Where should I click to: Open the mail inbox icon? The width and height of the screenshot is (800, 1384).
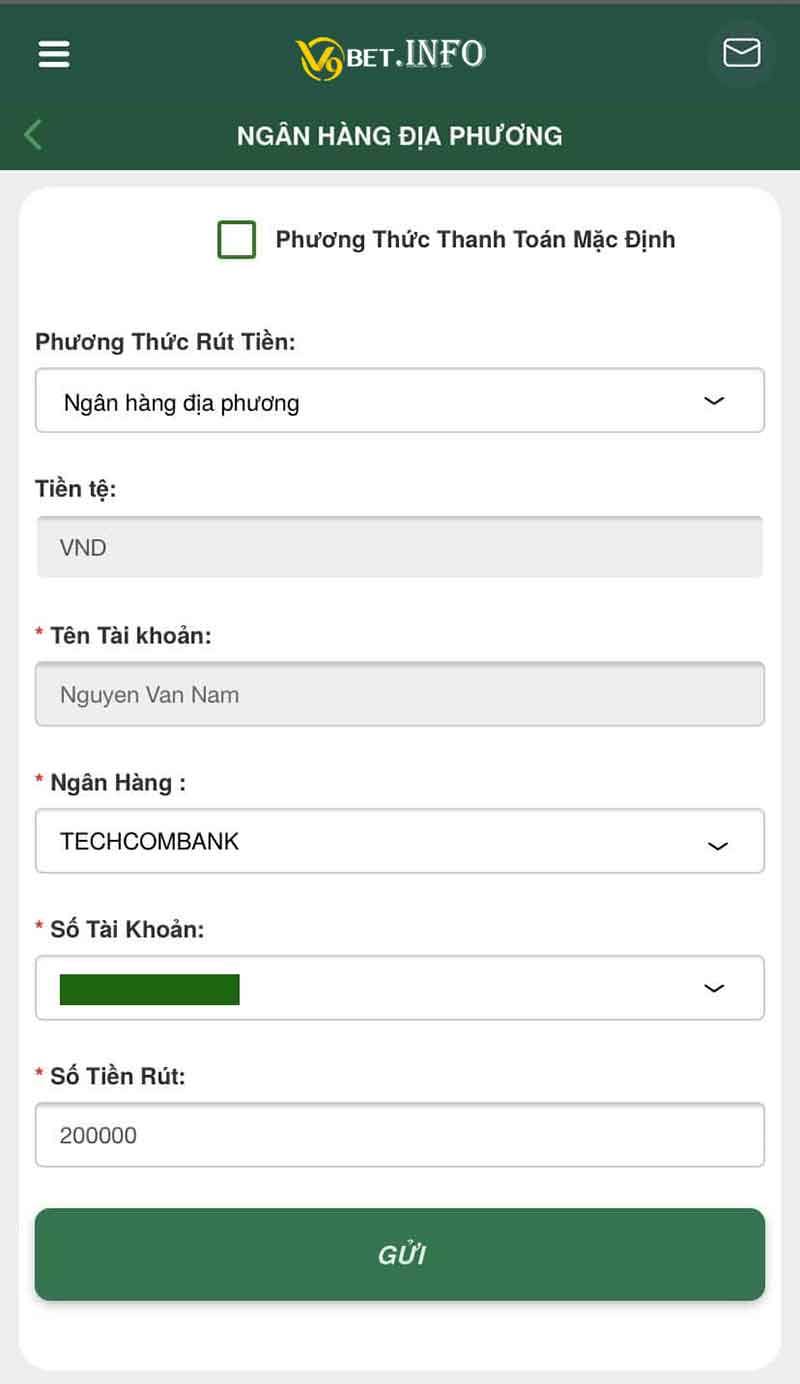[741, 52]
